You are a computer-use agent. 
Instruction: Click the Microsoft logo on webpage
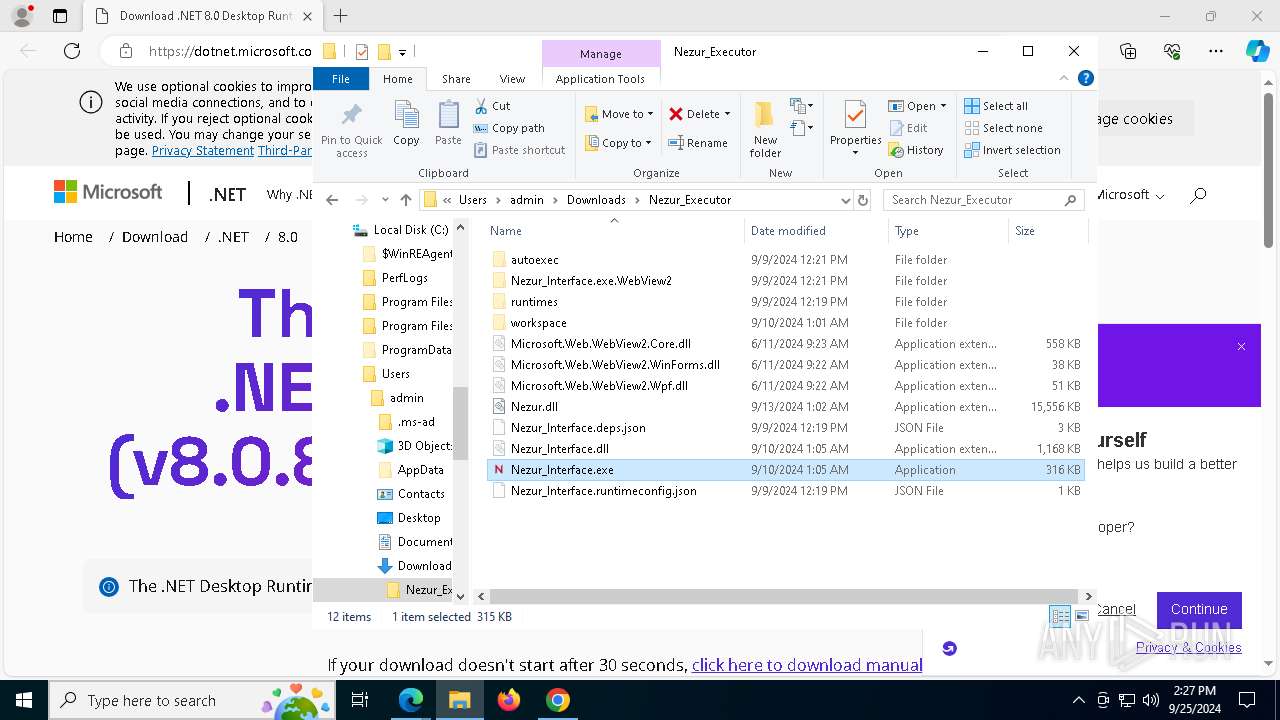point(108,192)
